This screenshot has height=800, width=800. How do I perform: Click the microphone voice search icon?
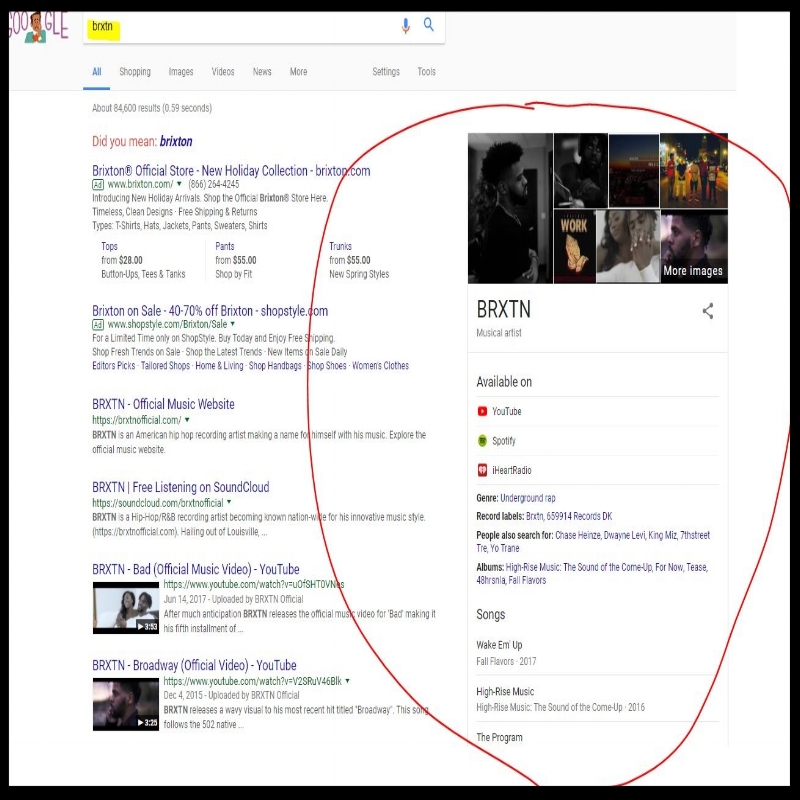pos(406,26)
